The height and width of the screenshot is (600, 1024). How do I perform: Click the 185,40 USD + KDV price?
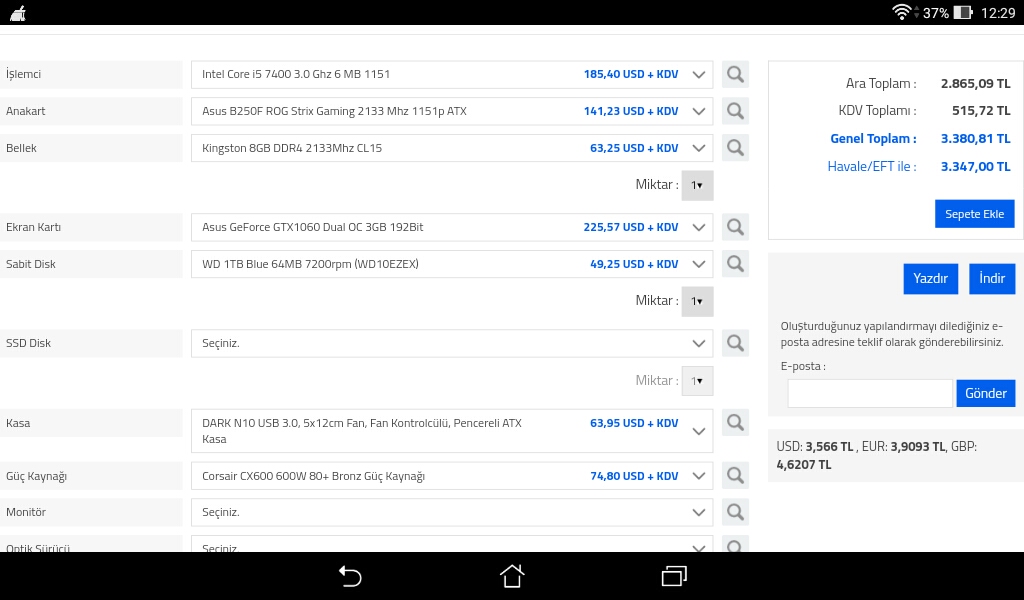[631, 74]
